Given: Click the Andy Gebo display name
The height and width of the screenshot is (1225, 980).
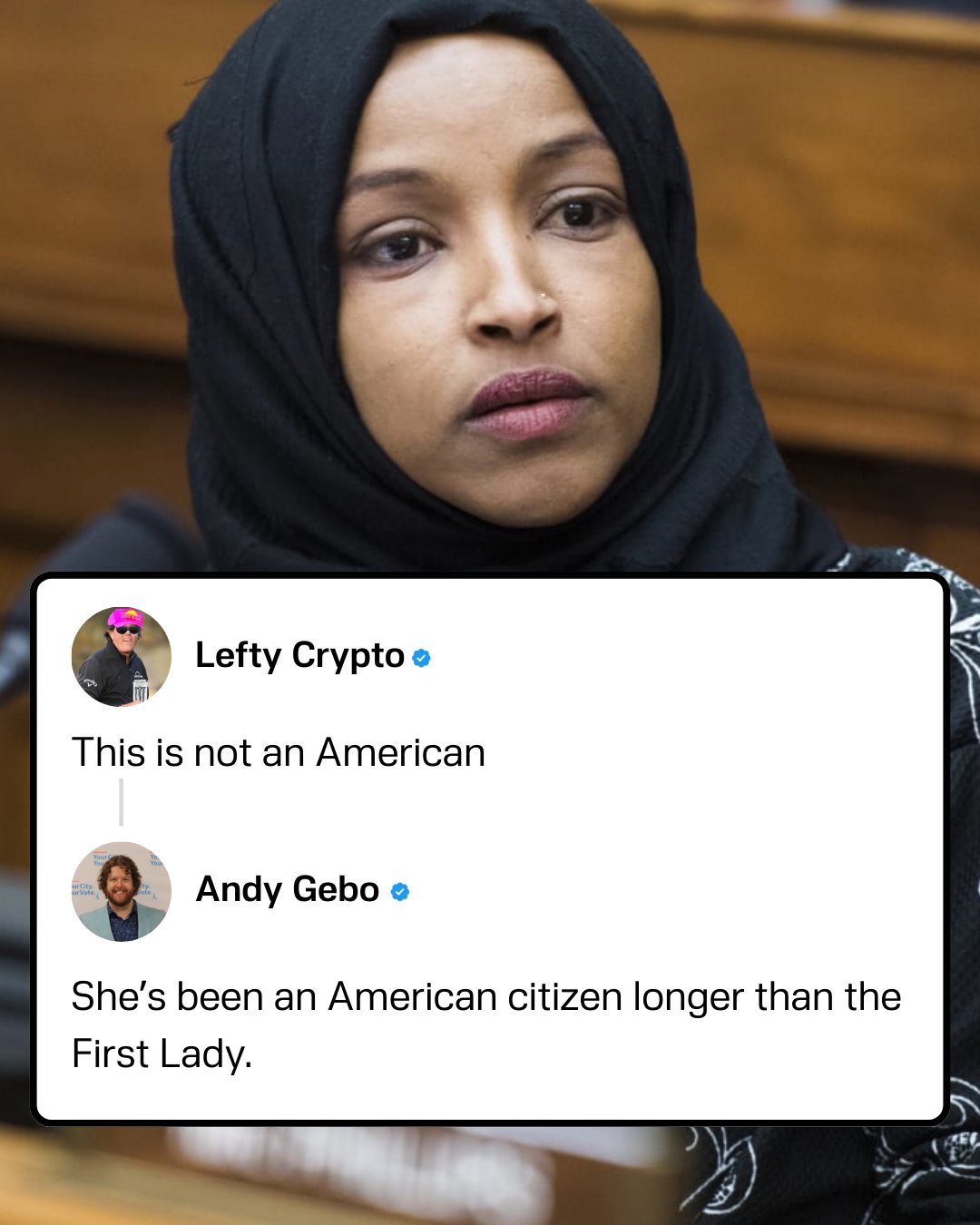Looking at the screenshot, I should (288, 890).
